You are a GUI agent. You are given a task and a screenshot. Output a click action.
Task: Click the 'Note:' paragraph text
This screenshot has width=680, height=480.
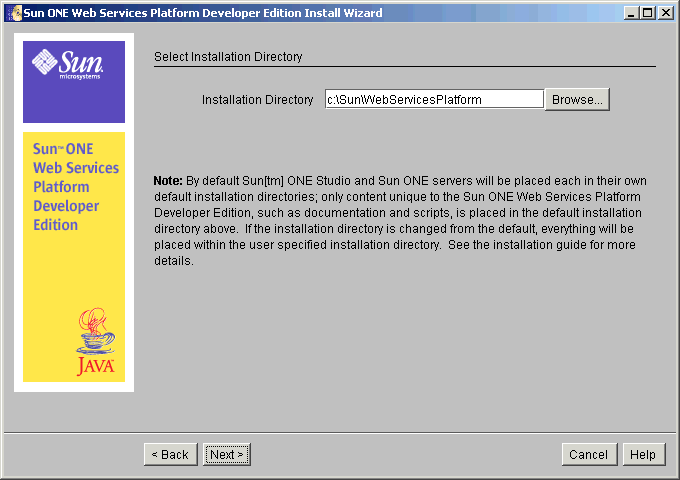coord(400,221)
